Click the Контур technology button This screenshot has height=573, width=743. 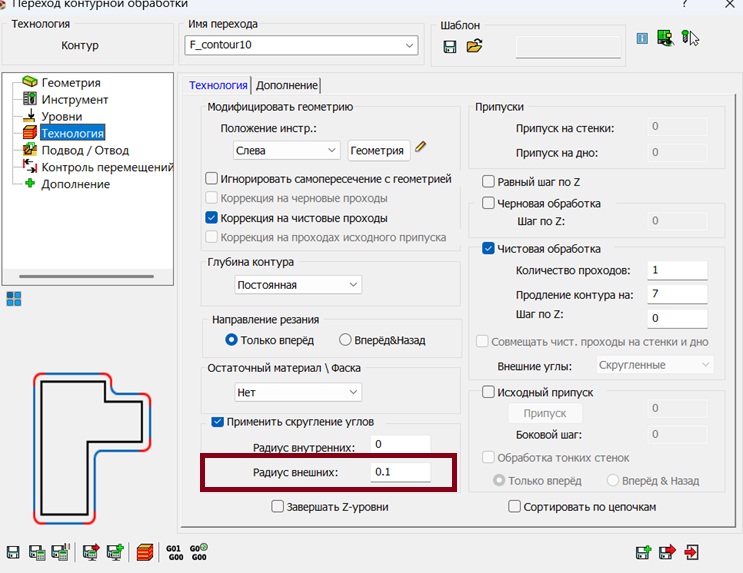[80, 45]
